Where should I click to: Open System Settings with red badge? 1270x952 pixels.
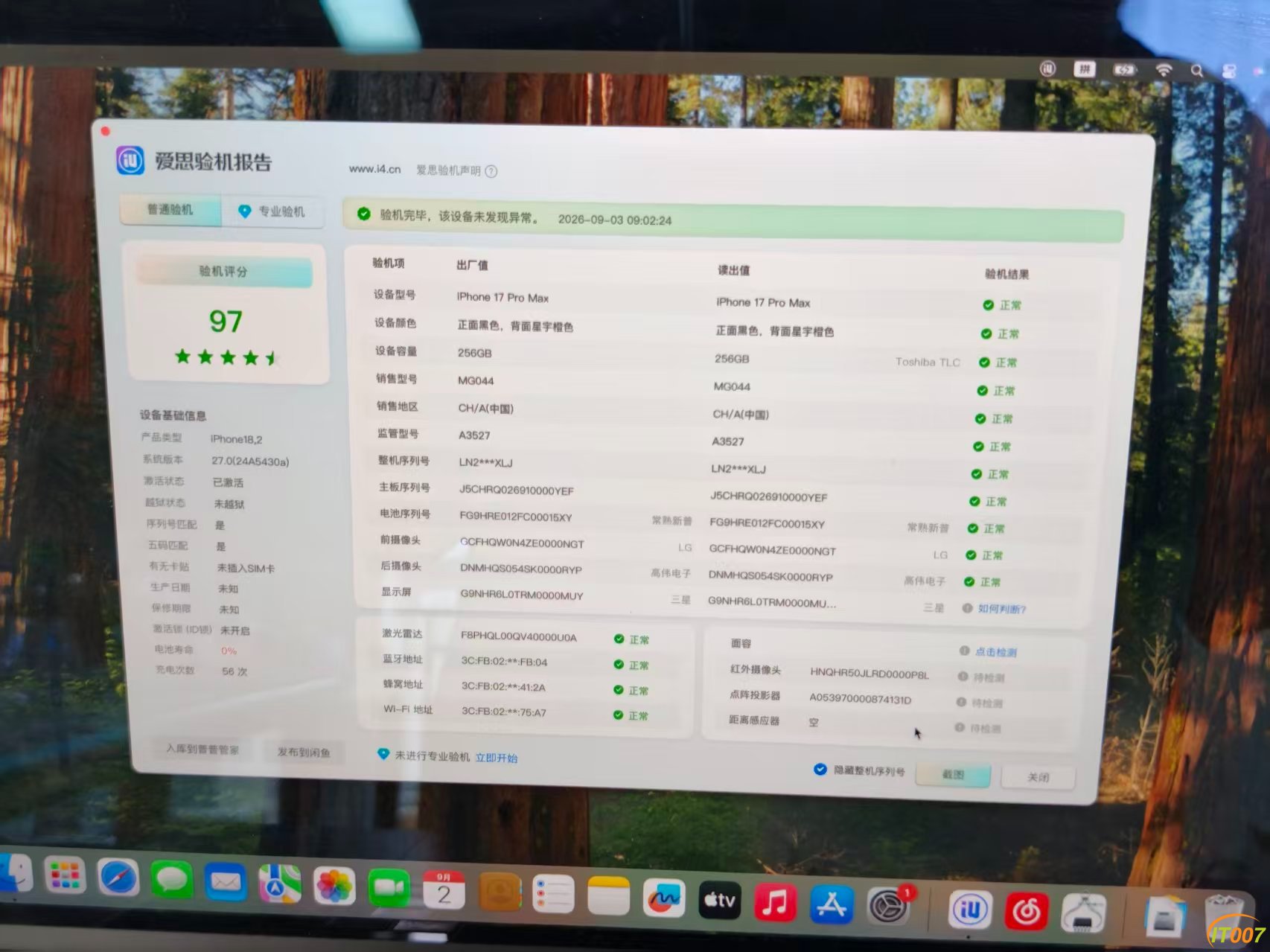point(888,906)
